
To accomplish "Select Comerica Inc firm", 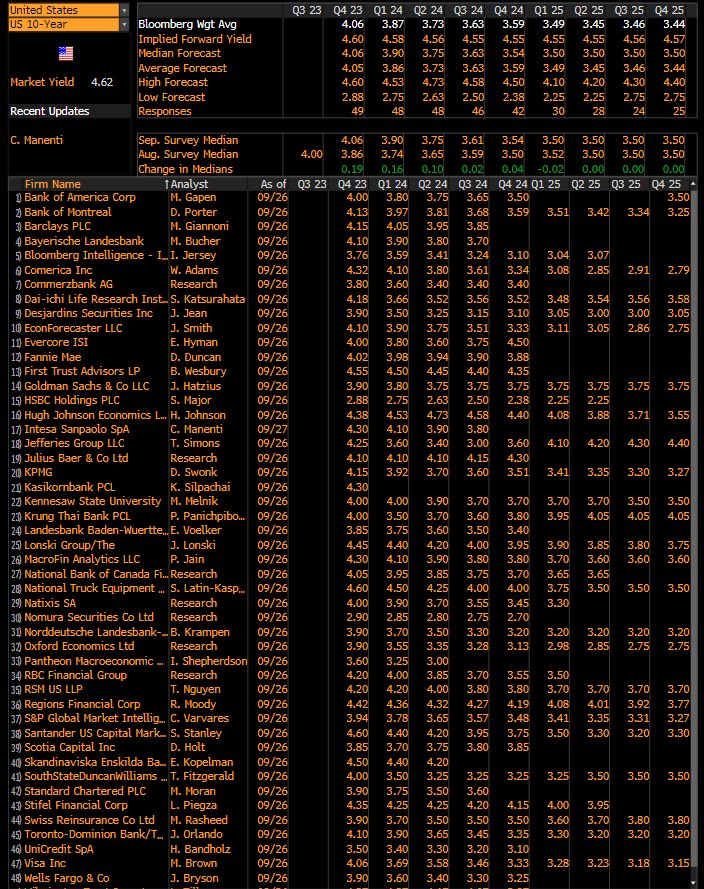I will (x=58, y=270).
